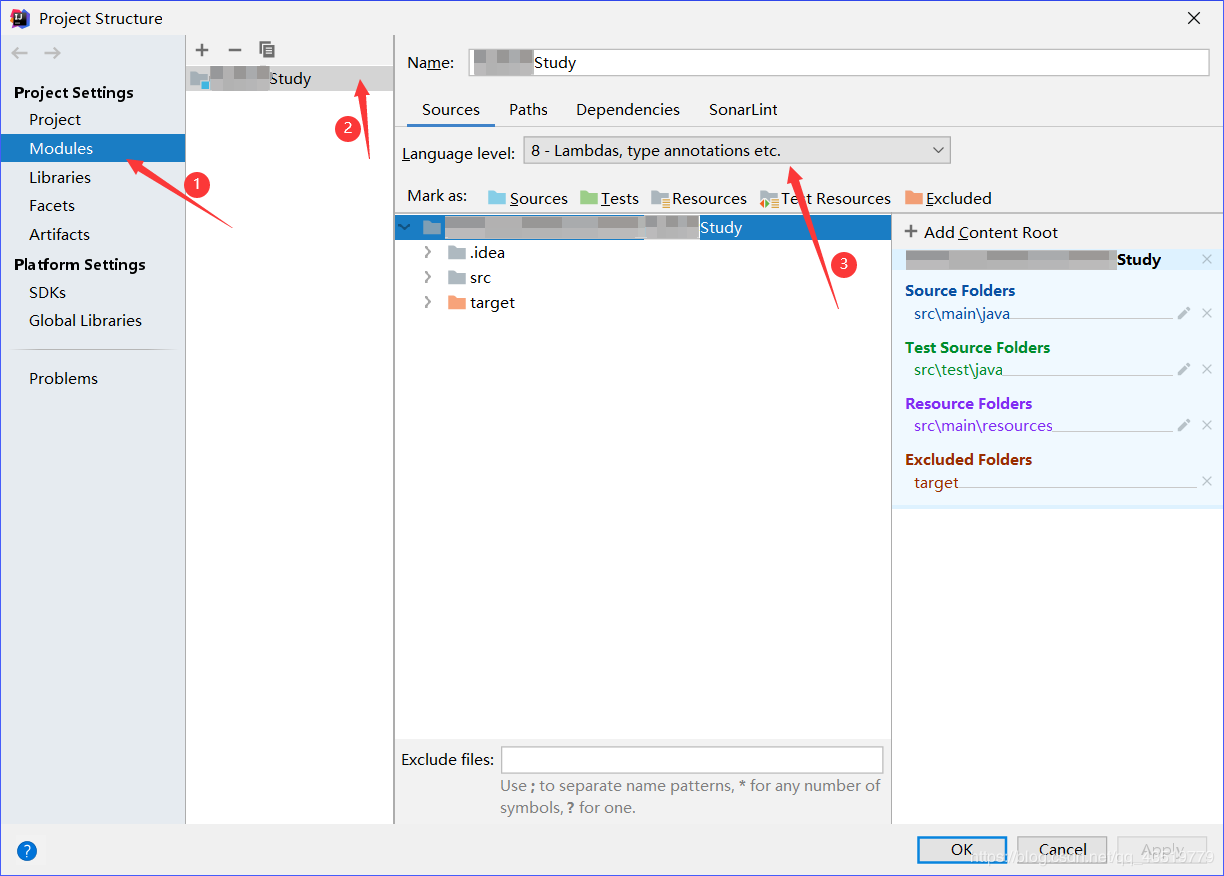Remove target from Excluded Folders
The height and width of the screenshot is (876, 1224).
[x=1206, y=481]
